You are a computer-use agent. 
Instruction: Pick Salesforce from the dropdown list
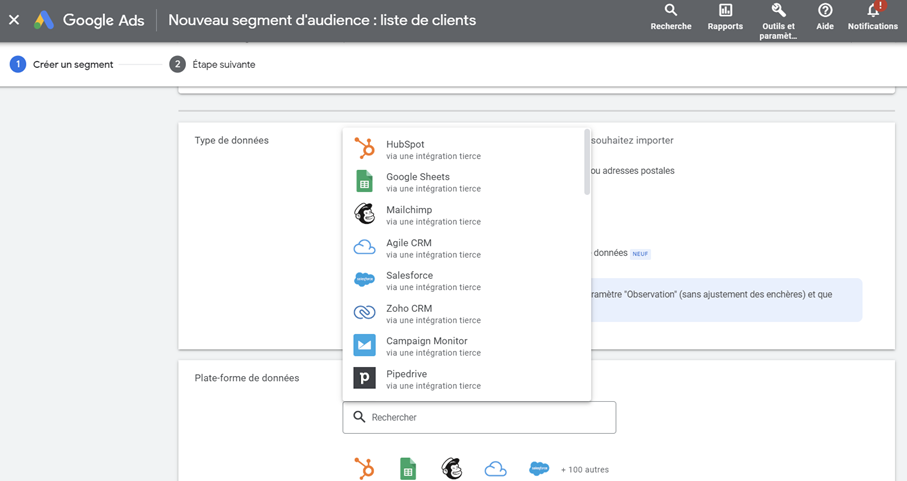click(x=467, y=280)
